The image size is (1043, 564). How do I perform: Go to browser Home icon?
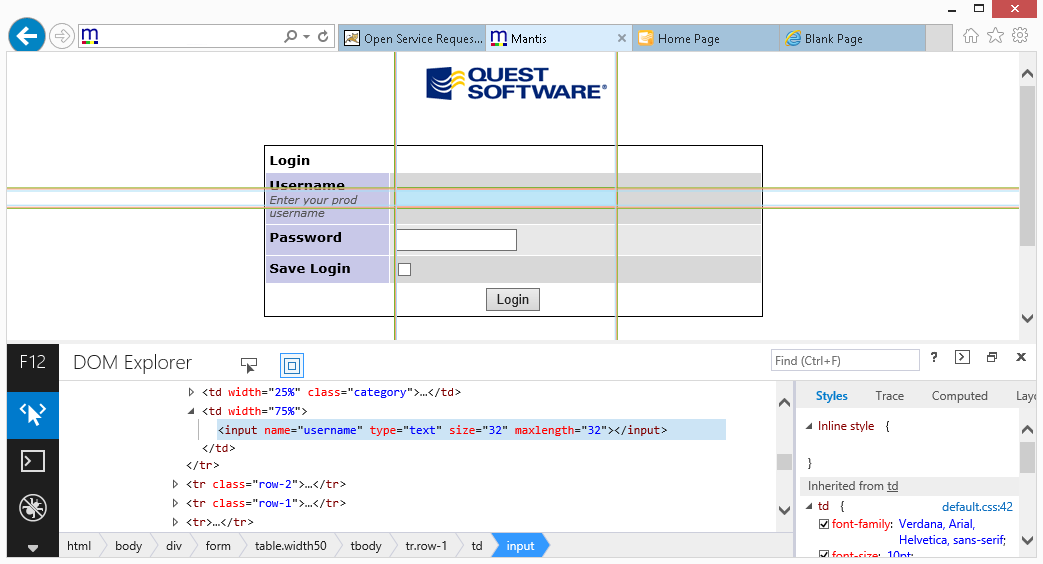970,36
